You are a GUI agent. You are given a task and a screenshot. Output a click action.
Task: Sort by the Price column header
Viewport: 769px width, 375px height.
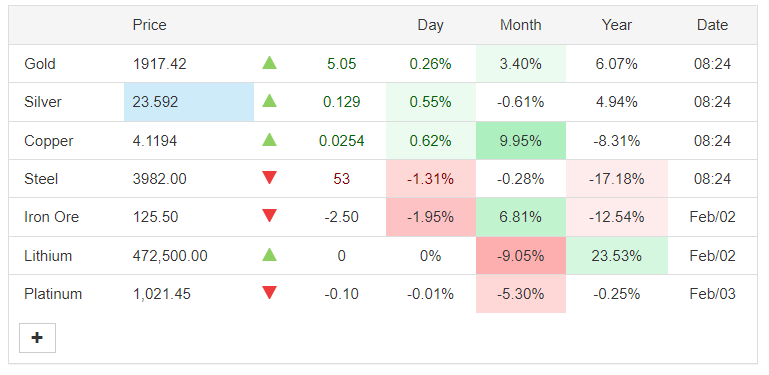coord(150,25)
